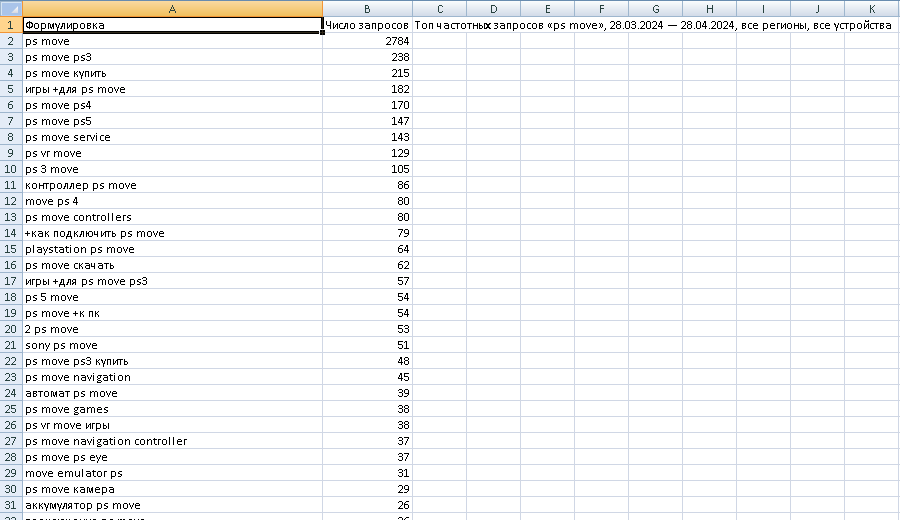Select the value 2784

tap(367, 41)
